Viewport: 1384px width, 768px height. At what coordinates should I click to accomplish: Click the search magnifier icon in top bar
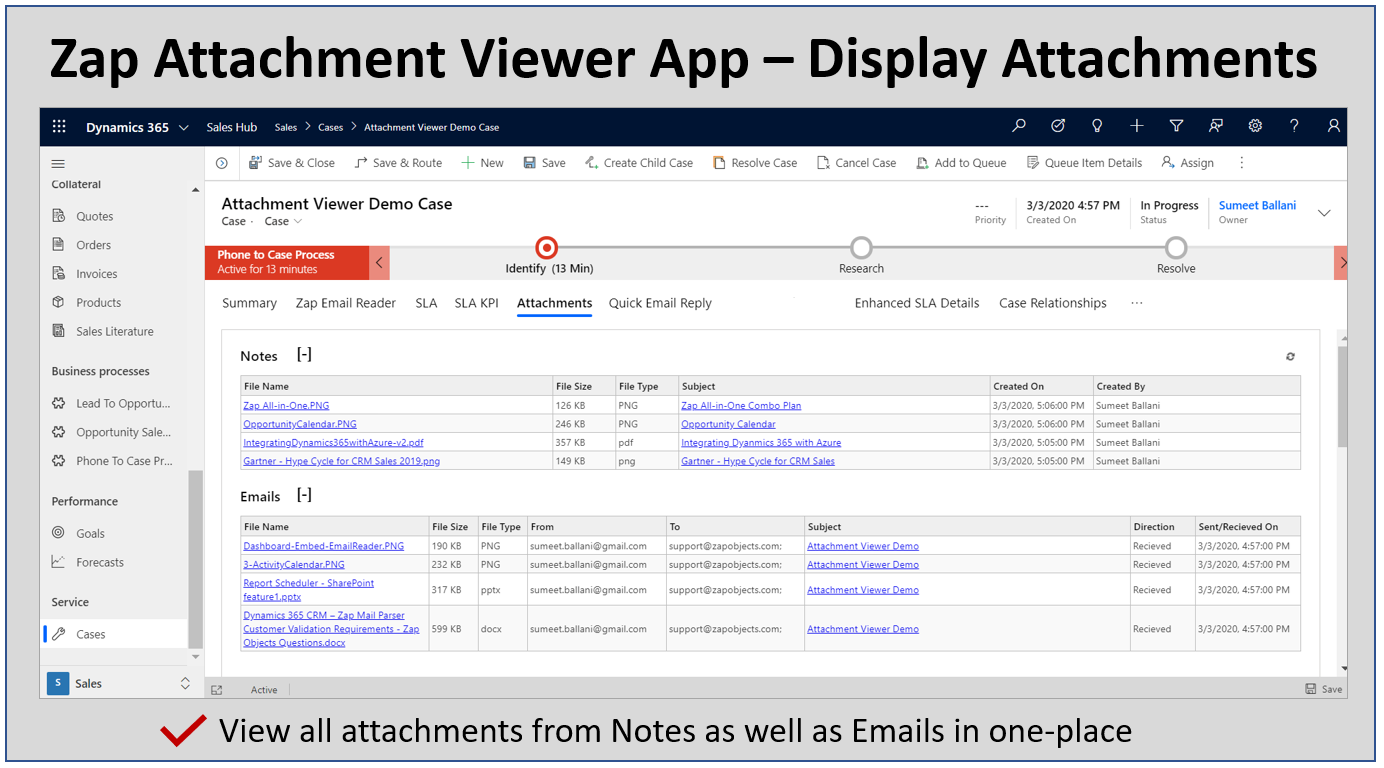click(x=1019, y=126)
